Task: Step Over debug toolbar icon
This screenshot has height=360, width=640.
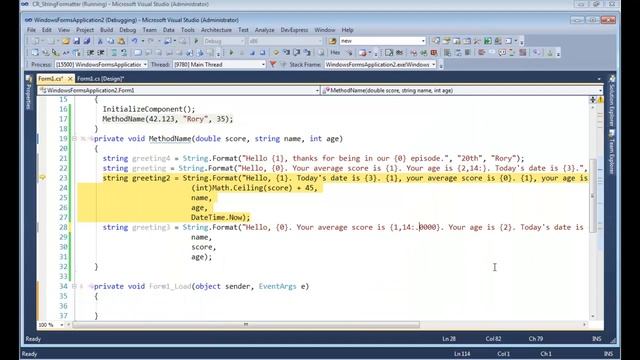Action: click(x=297, y=53)
